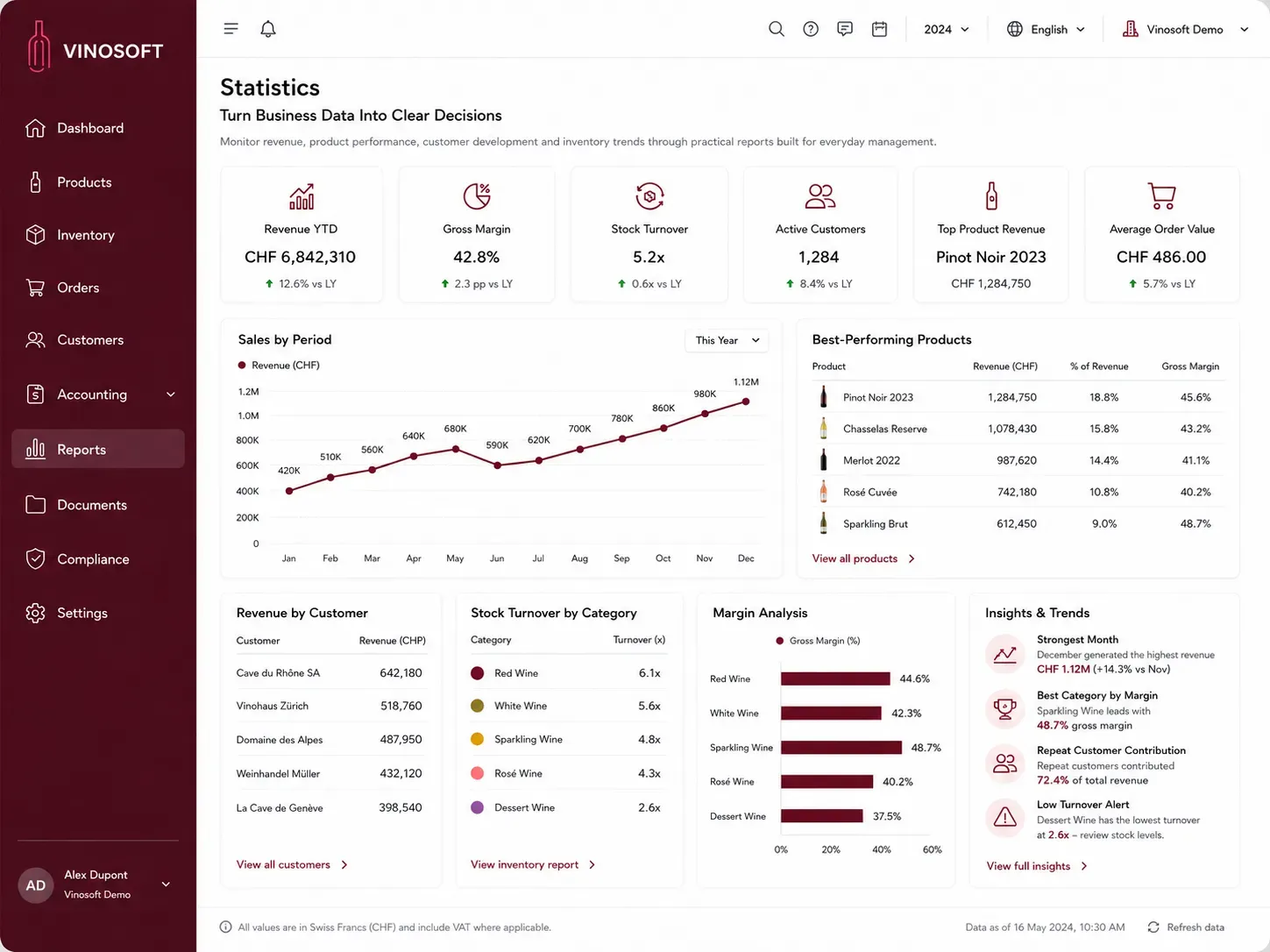Screen dimensions: 1270x952
Task: Click the Sparkling Brut bottle thumbnail
Action: tap(823, 523)
